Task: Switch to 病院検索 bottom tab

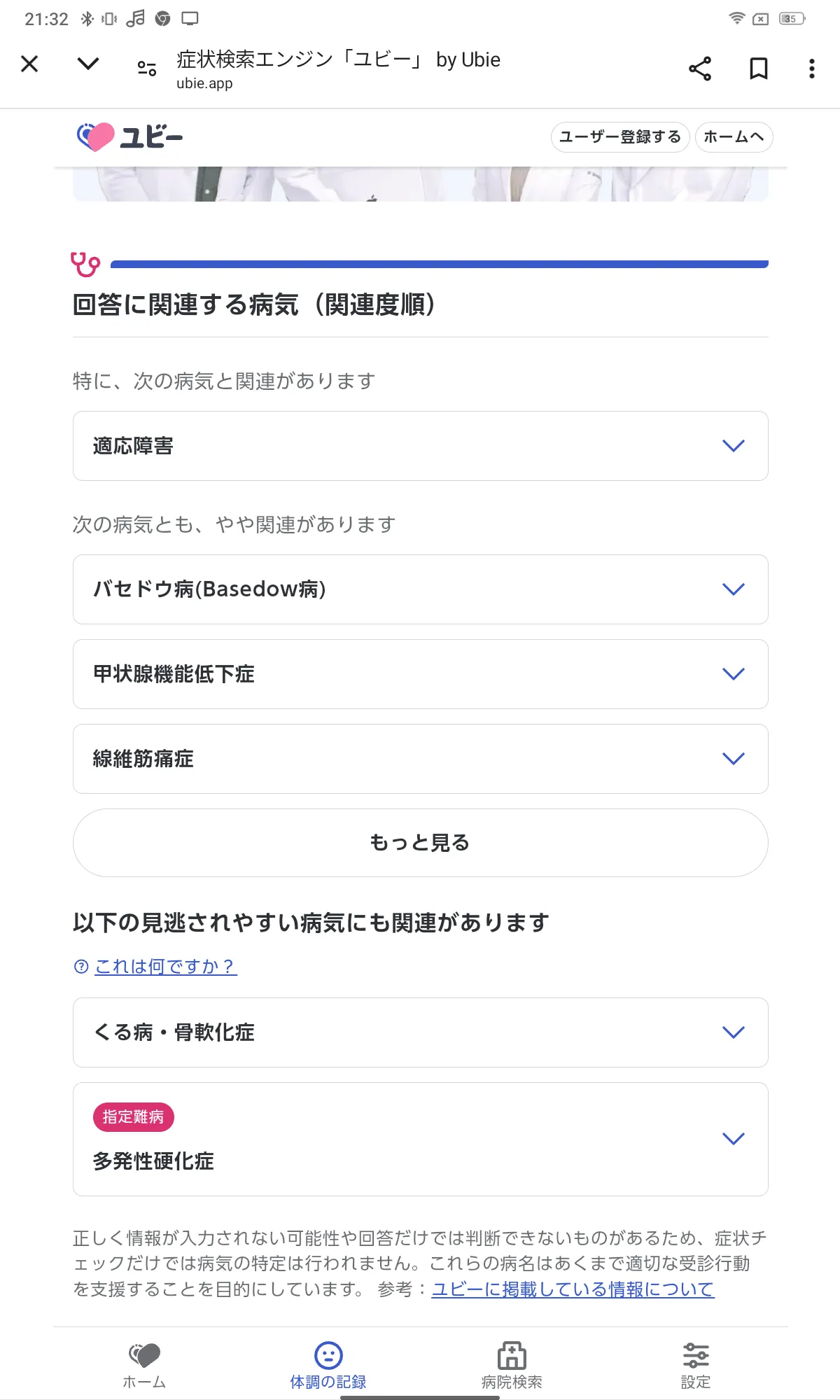Action: click(512, 1365)
